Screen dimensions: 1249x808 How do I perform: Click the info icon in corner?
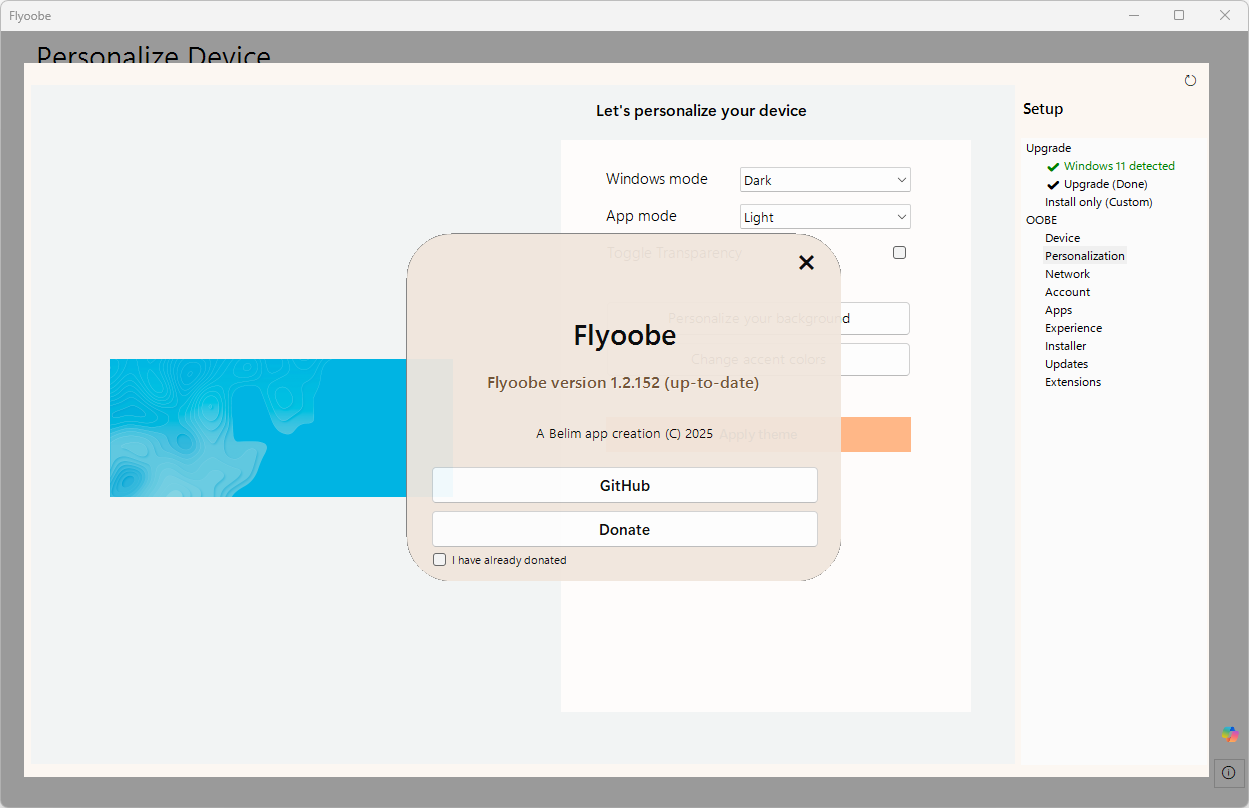1229,772
